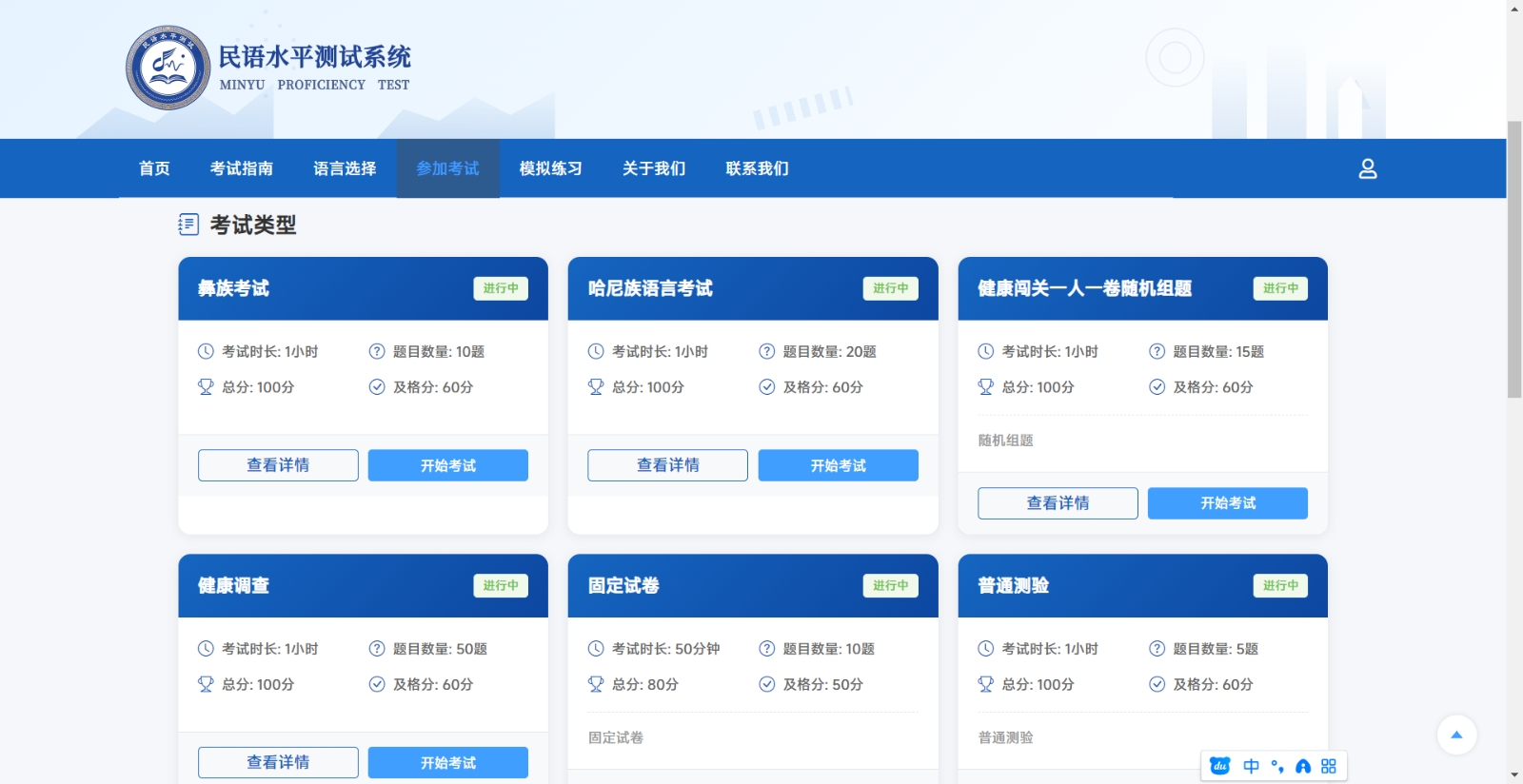This screenshot has width=1523, height=784.
Task: Click the clock icon in 哈尼族语言考试 card
Action: tap(596, 351)
